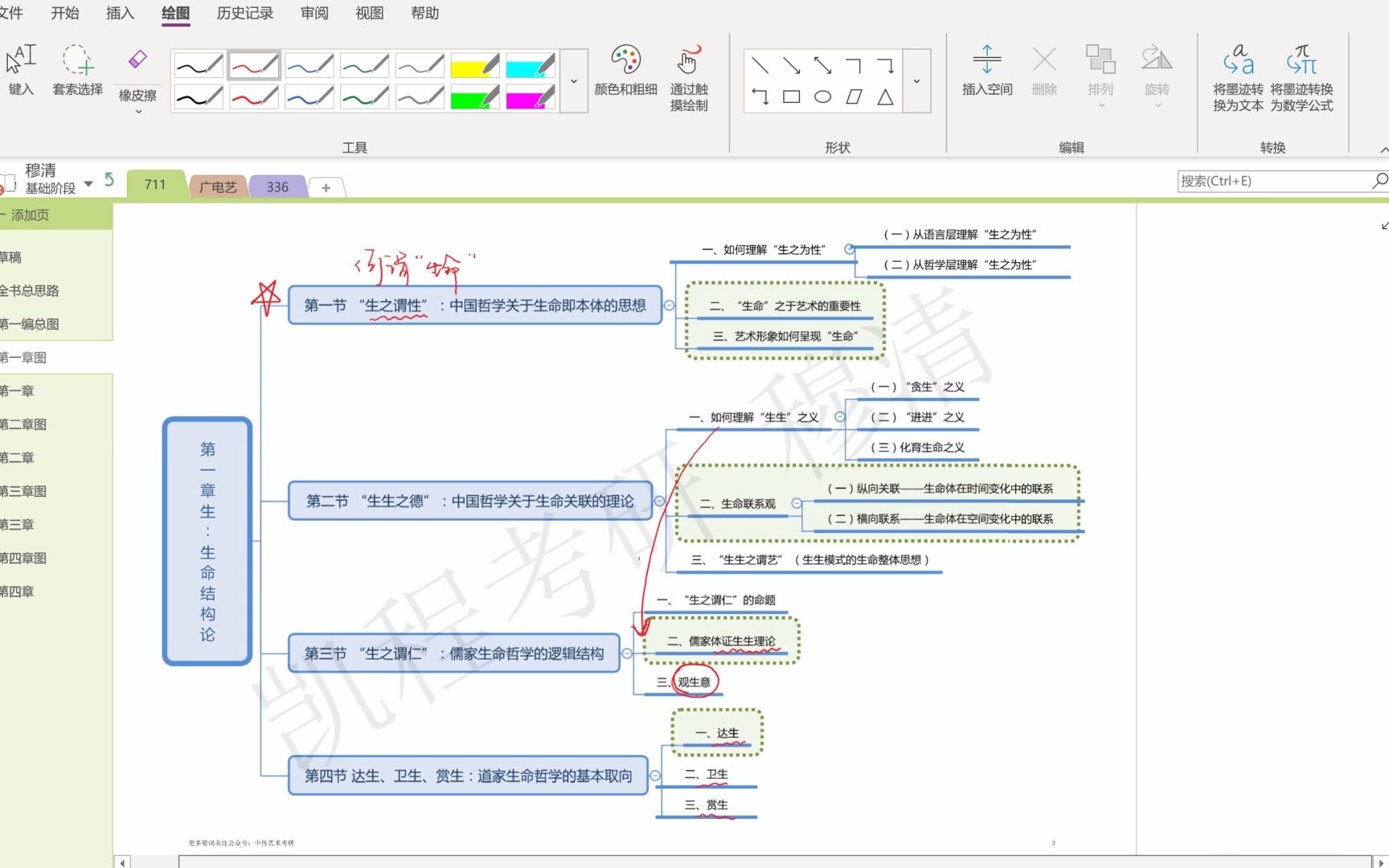Open the Insert (插入) ribbon tab
The height and width of the screenshot is (868, 1389).
pos(120,13)
